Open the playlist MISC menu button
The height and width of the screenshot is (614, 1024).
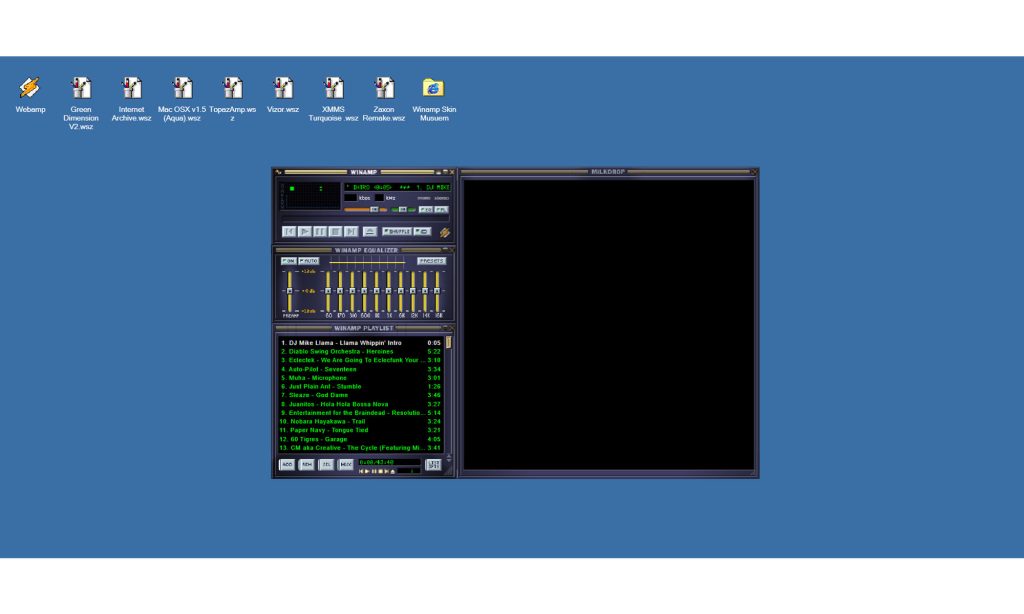click(x=345, y=464)
